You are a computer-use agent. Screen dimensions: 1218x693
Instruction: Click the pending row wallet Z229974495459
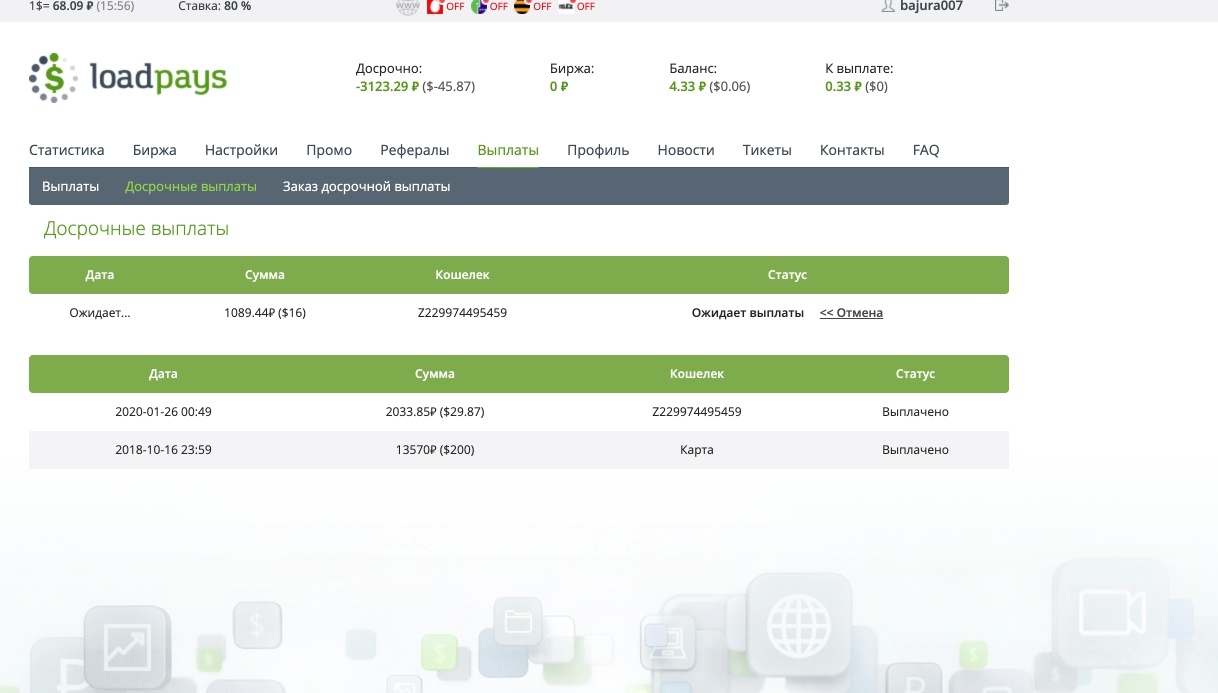462,313
